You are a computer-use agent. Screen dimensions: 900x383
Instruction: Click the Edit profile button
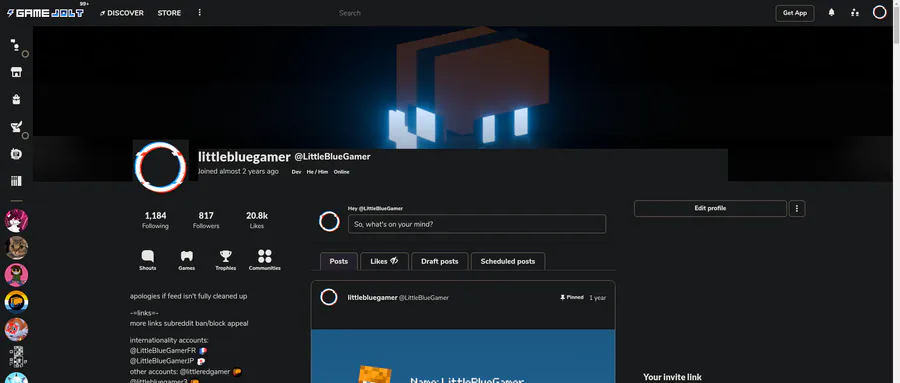(710, 208)
